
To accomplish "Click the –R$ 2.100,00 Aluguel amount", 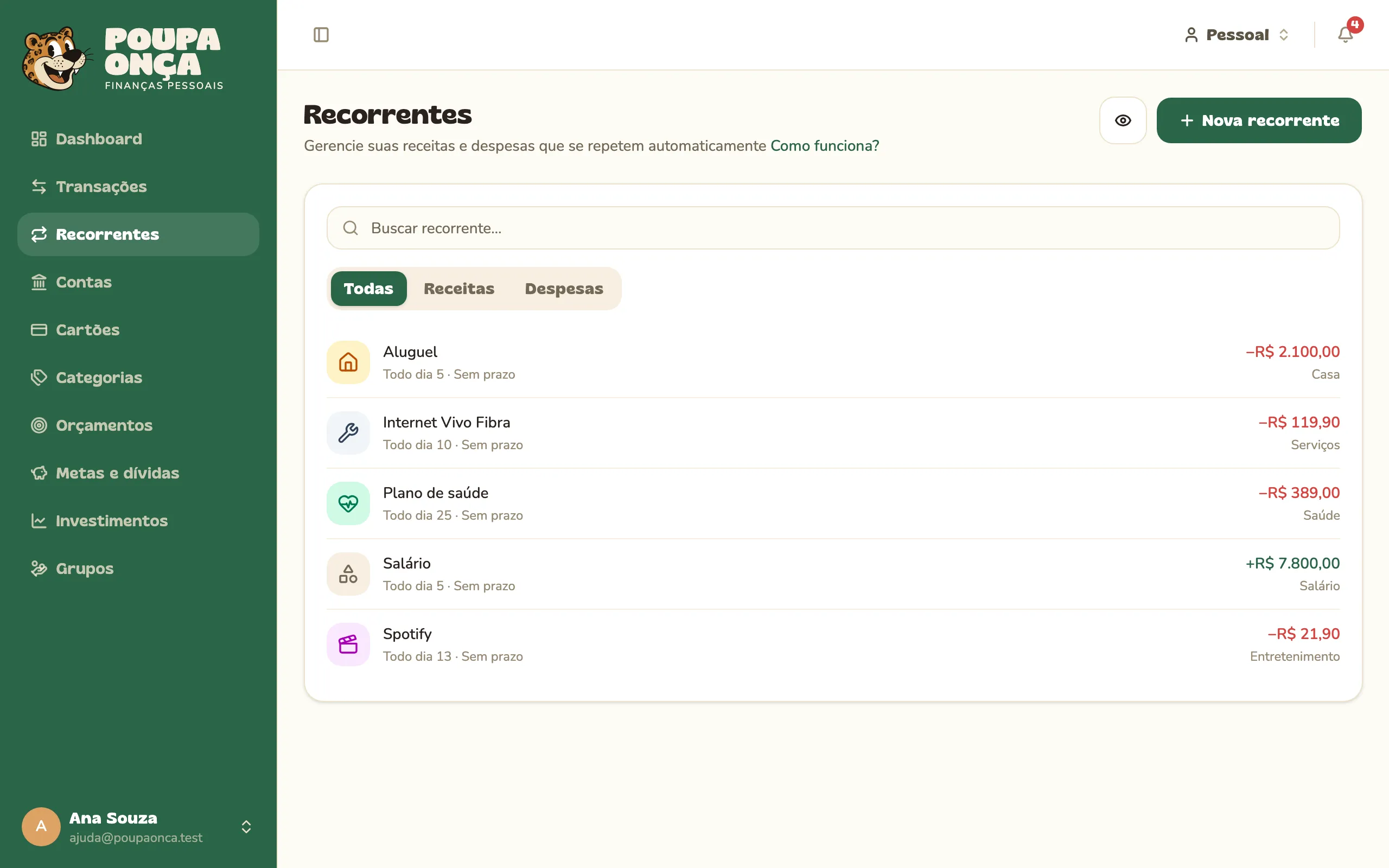I will 1292,352.
